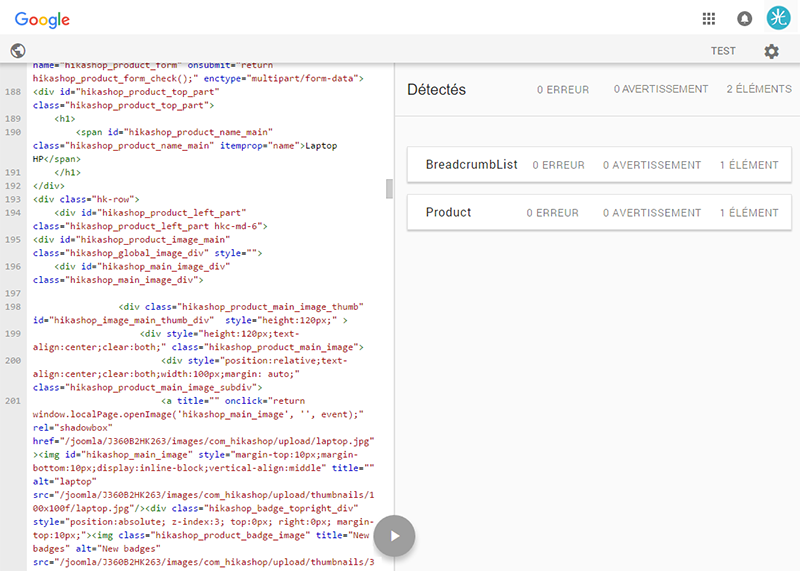Click hikashop_product_left_part id on line 194

(163, 213)
